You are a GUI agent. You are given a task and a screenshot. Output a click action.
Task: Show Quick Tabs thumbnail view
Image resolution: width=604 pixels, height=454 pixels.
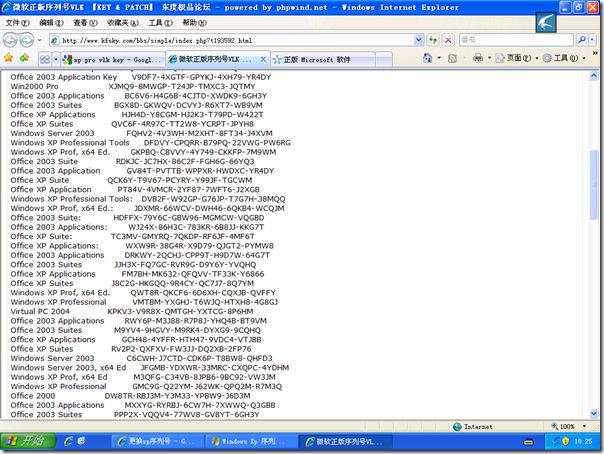click(x=45, y=59)
